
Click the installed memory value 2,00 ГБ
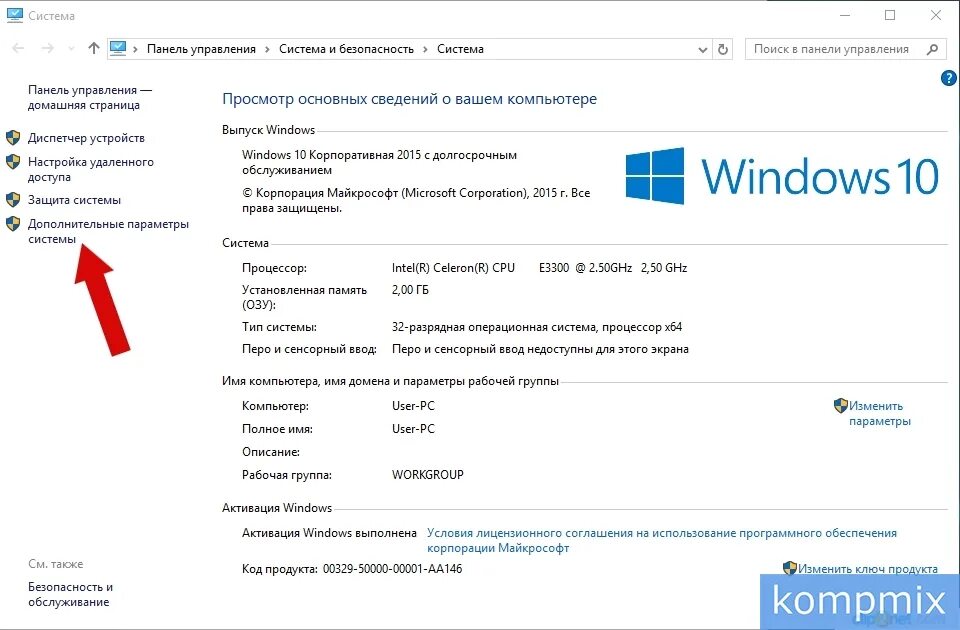tap(410, 290)
